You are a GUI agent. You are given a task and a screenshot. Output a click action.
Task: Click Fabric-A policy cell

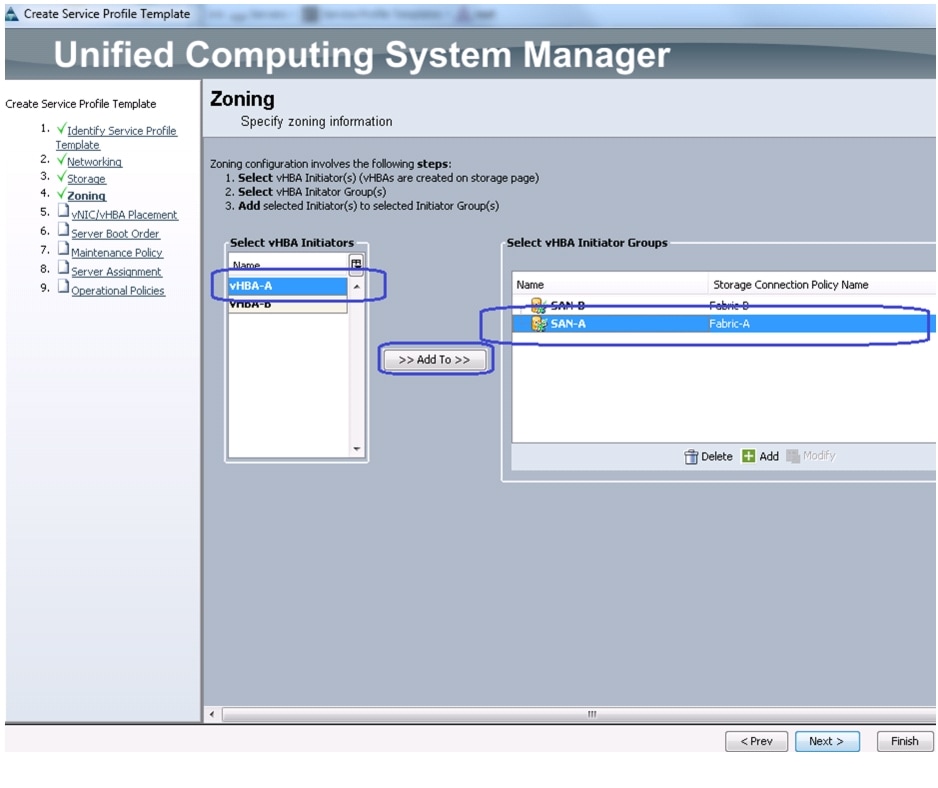[729, 324]
